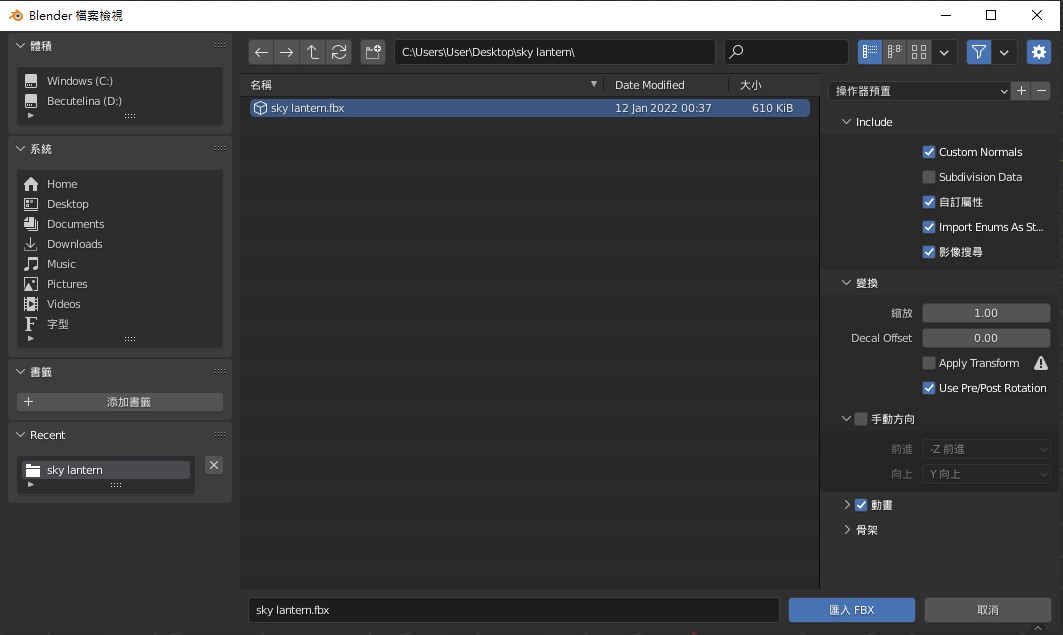Open Downloads folder in system list
This screenshot has width=1063, height=635.
coord(74,244)
